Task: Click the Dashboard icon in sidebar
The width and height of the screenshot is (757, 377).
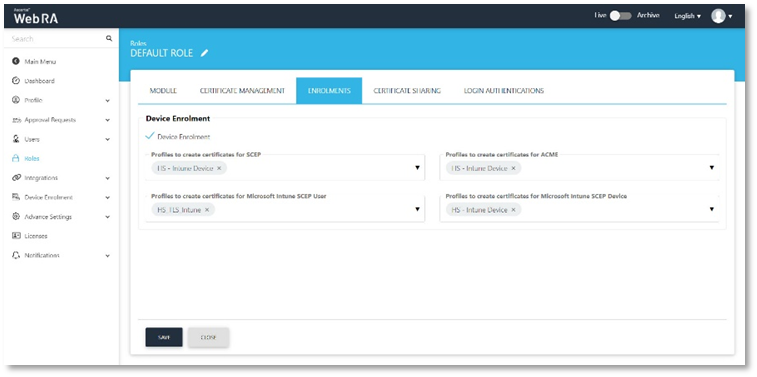Action: click(15, 81)
